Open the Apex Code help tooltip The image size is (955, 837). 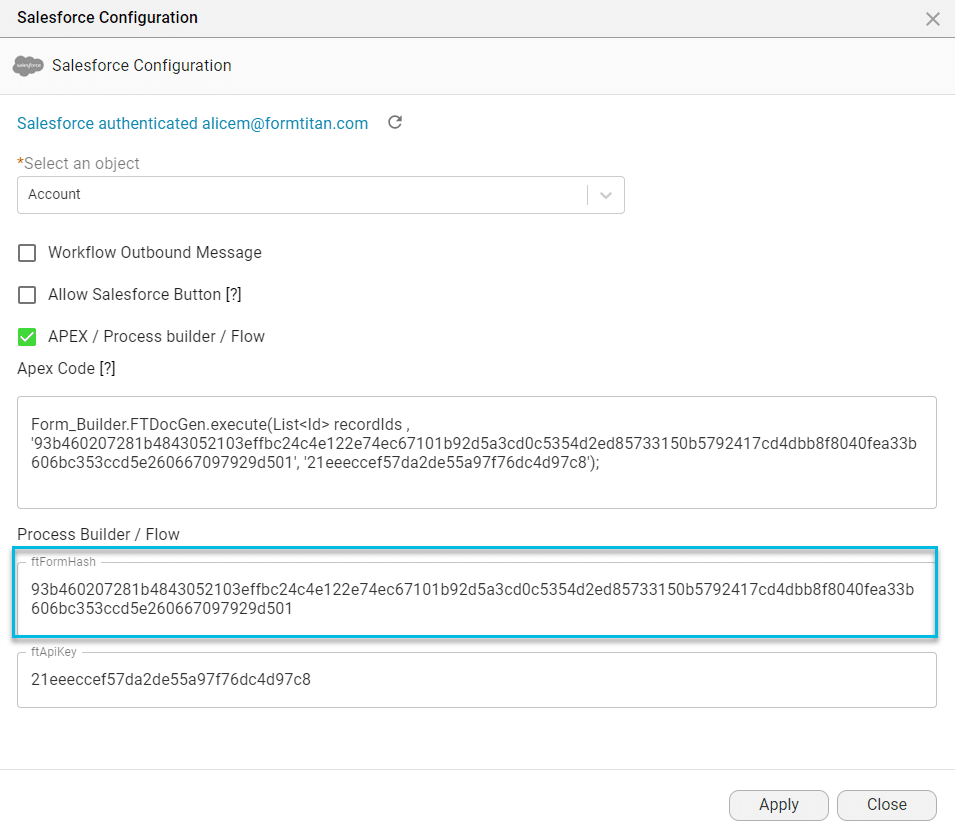(106, 368)
